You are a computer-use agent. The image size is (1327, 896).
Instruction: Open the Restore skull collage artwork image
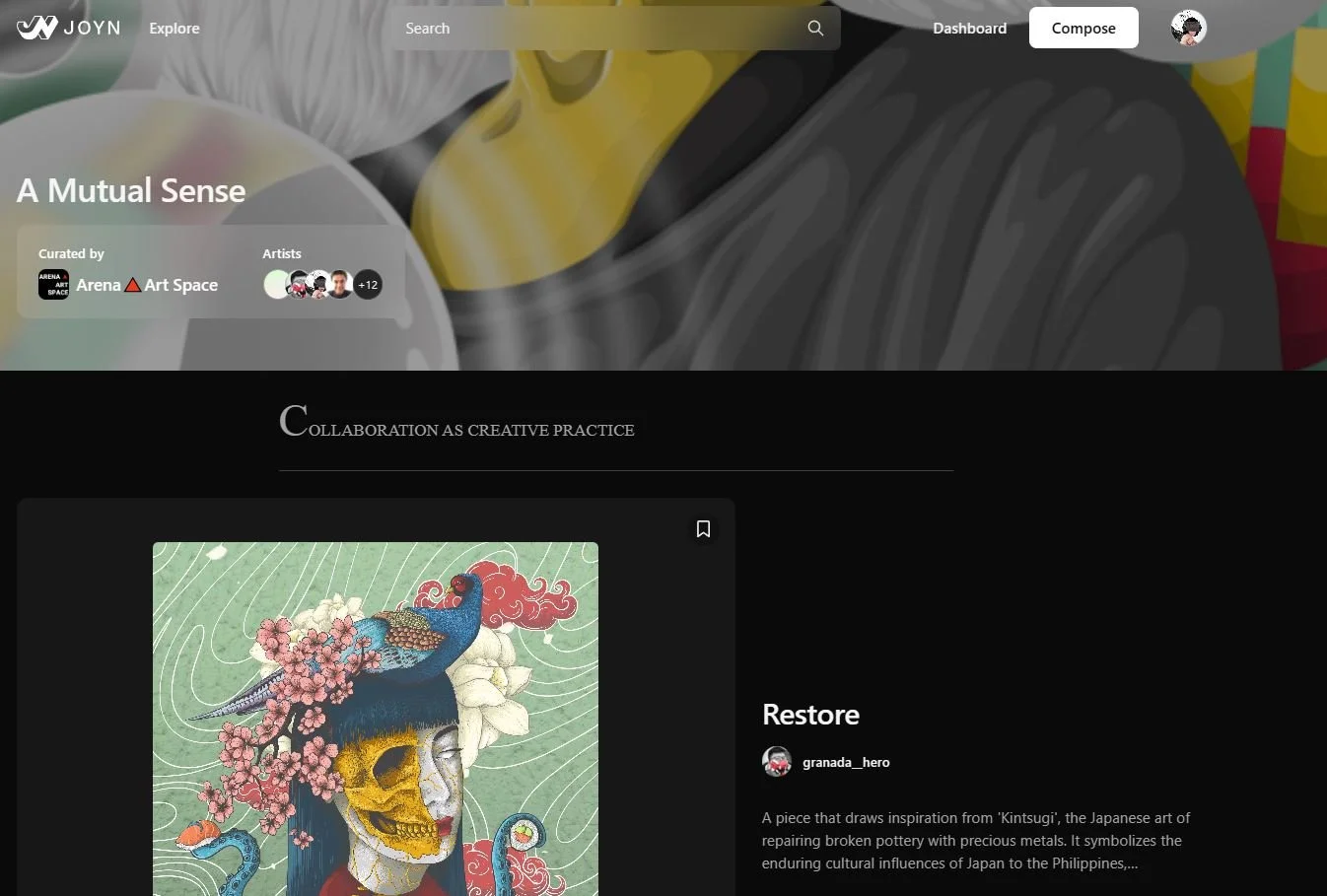click(376, 719)
